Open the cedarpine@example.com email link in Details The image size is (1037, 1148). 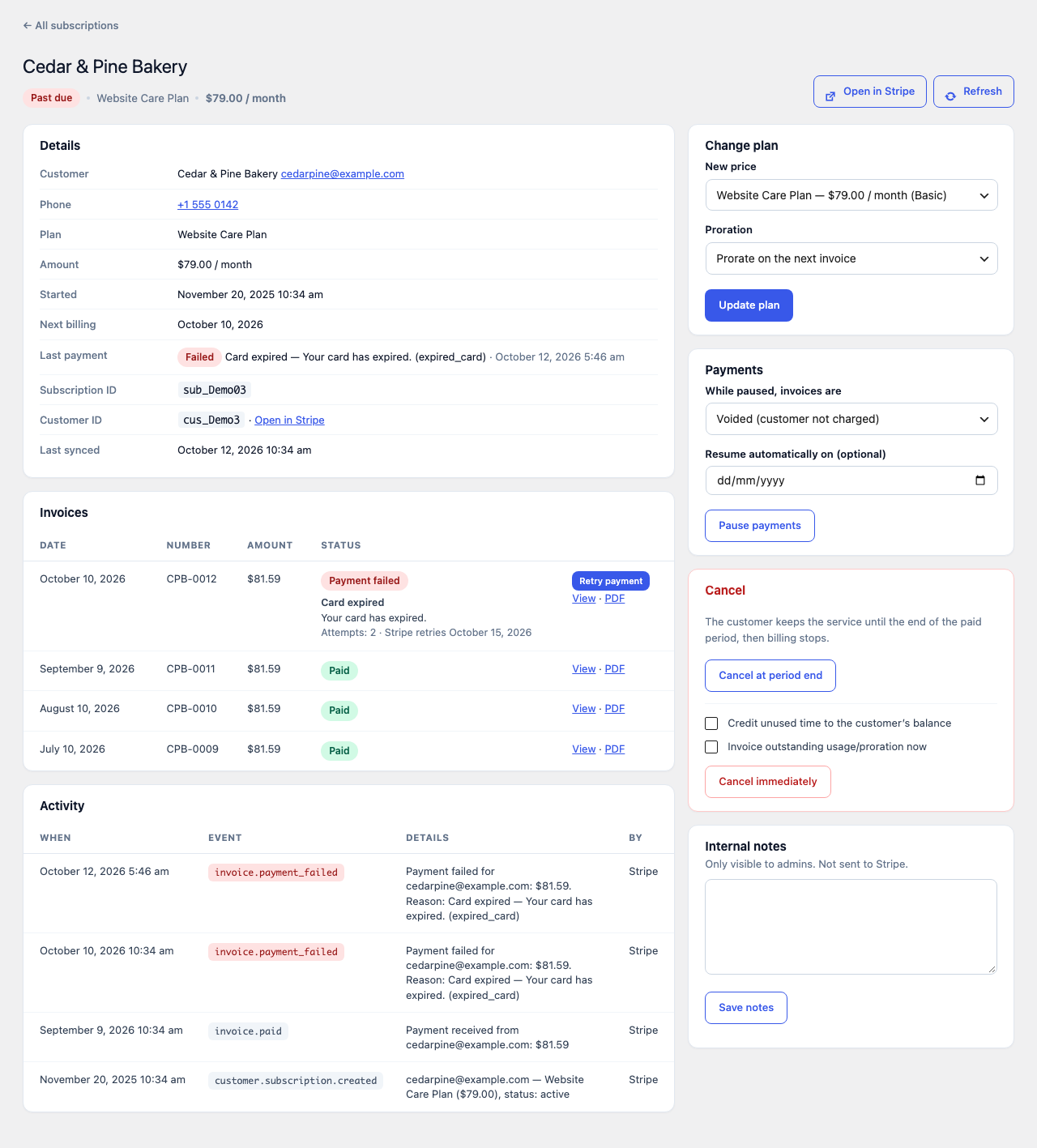[x=343, y=174]
